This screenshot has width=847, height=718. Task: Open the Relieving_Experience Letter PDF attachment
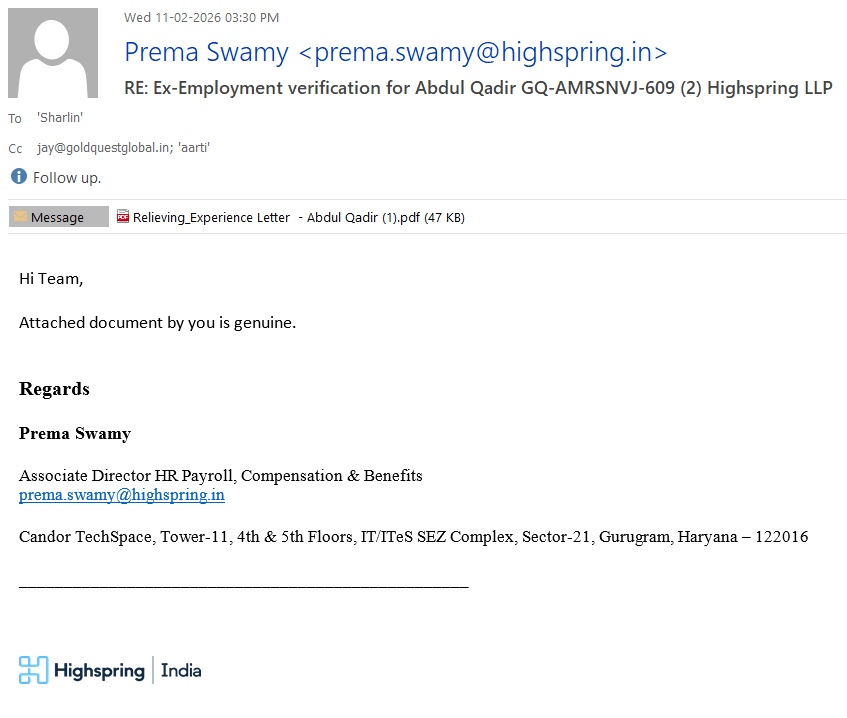[x=291, y=217]
